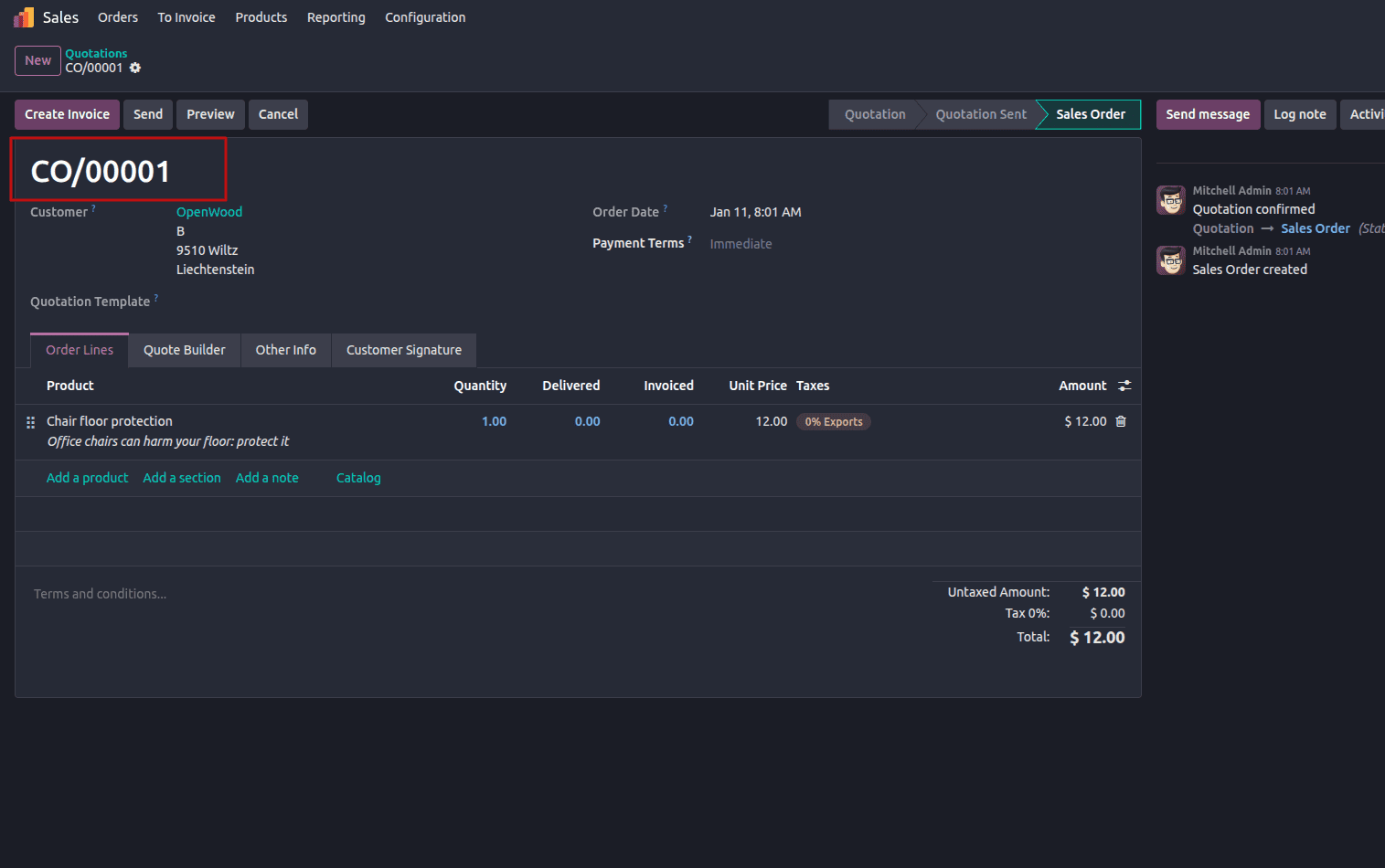Show the Customer field help tooltip
1385x868 pixels.
(93, 208)
